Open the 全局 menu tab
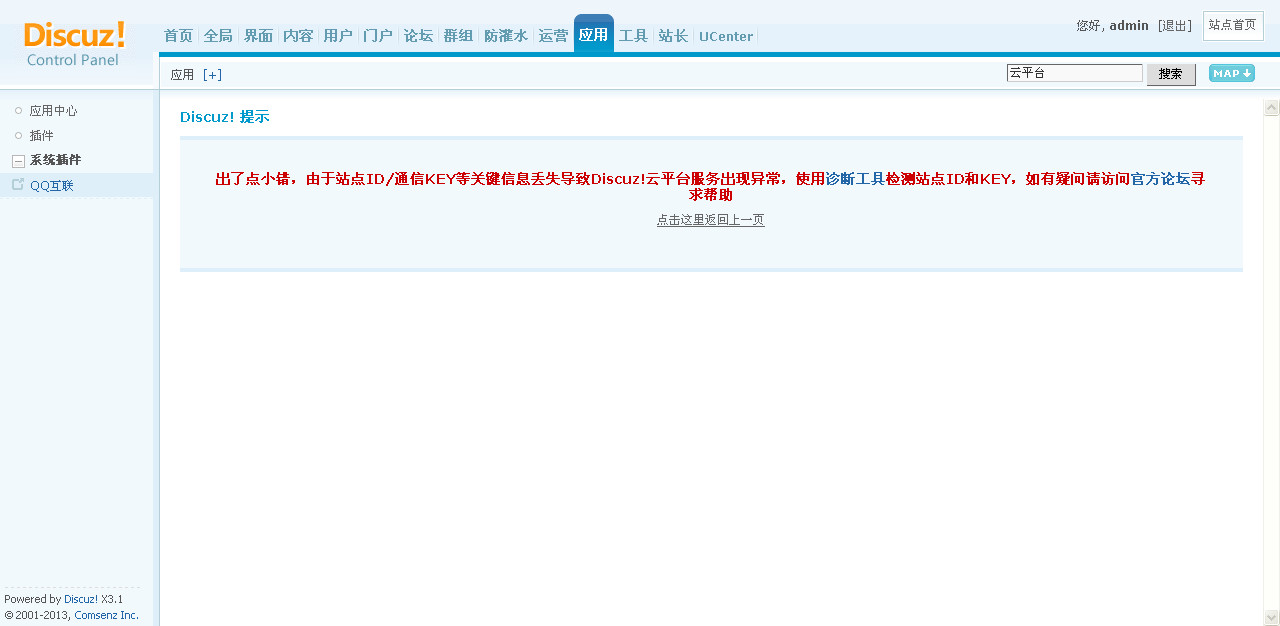 point(218,36)
